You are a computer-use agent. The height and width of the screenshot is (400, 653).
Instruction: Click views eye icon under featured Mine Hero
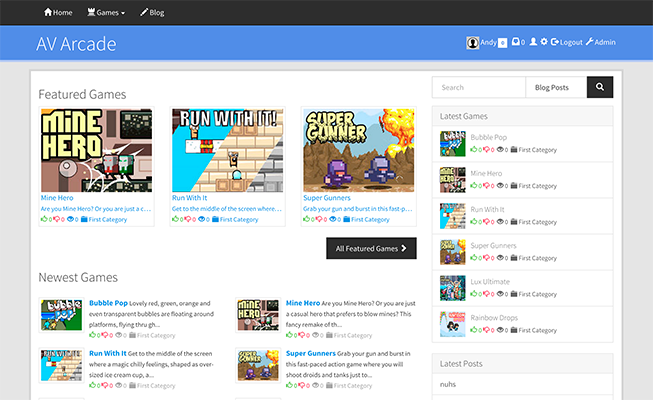click(71, 219)
